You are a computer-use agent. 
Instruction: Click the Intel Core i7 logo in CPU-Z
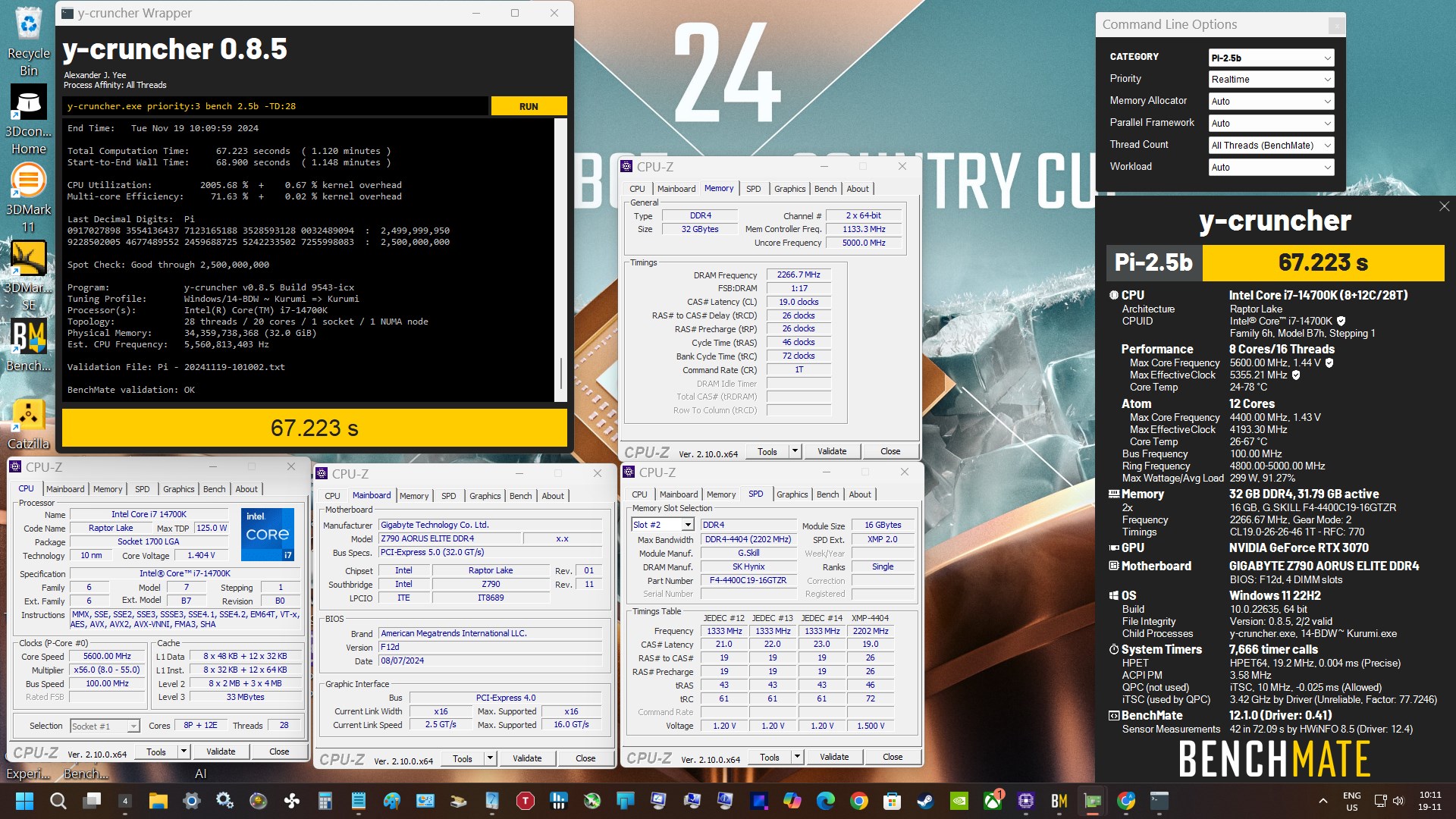(x=268, y=535)
